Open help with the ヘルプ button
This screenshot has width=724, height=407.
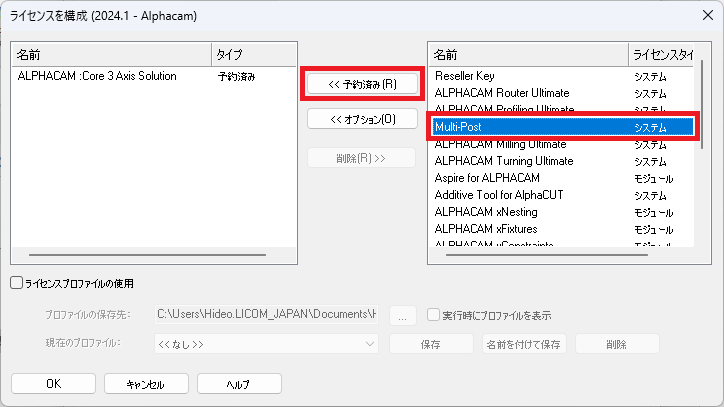pyautogui.click(x=239, y=384)
